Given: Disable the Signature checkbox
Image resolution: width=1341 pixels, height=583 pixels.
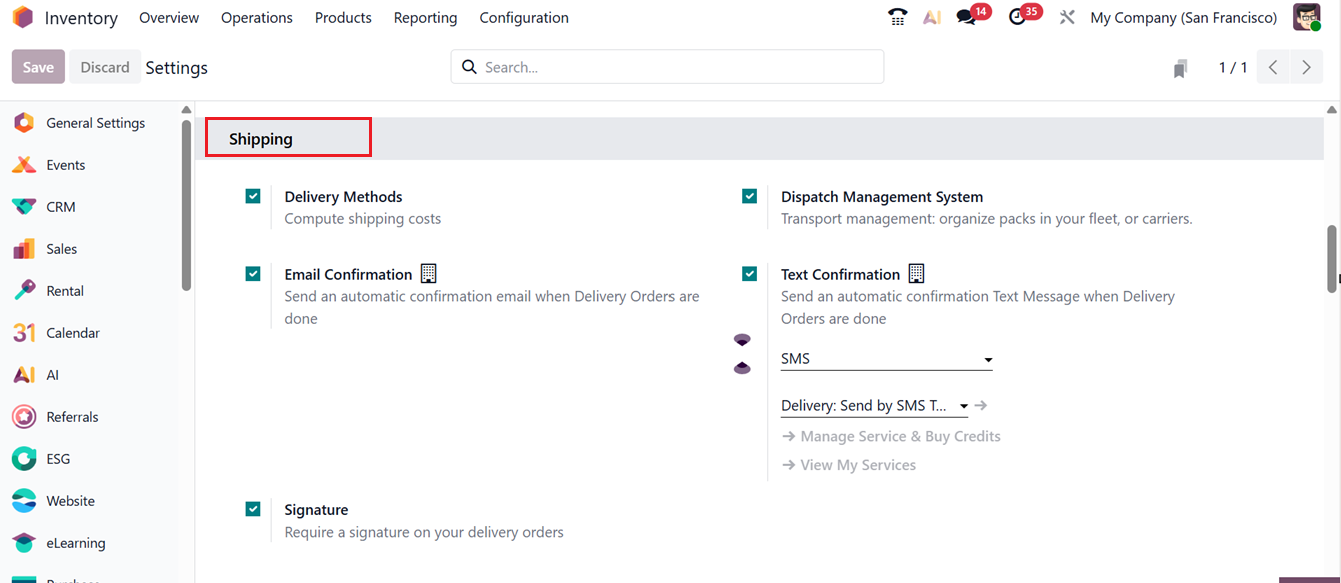Looking at the screenshot, I should (x=253, y=509).
